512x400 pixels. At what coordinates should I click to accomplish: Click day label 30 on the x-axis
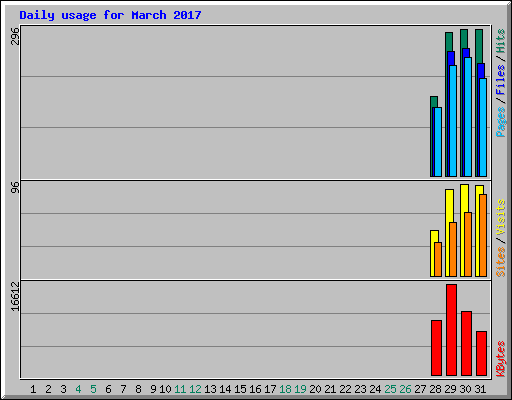465,389
